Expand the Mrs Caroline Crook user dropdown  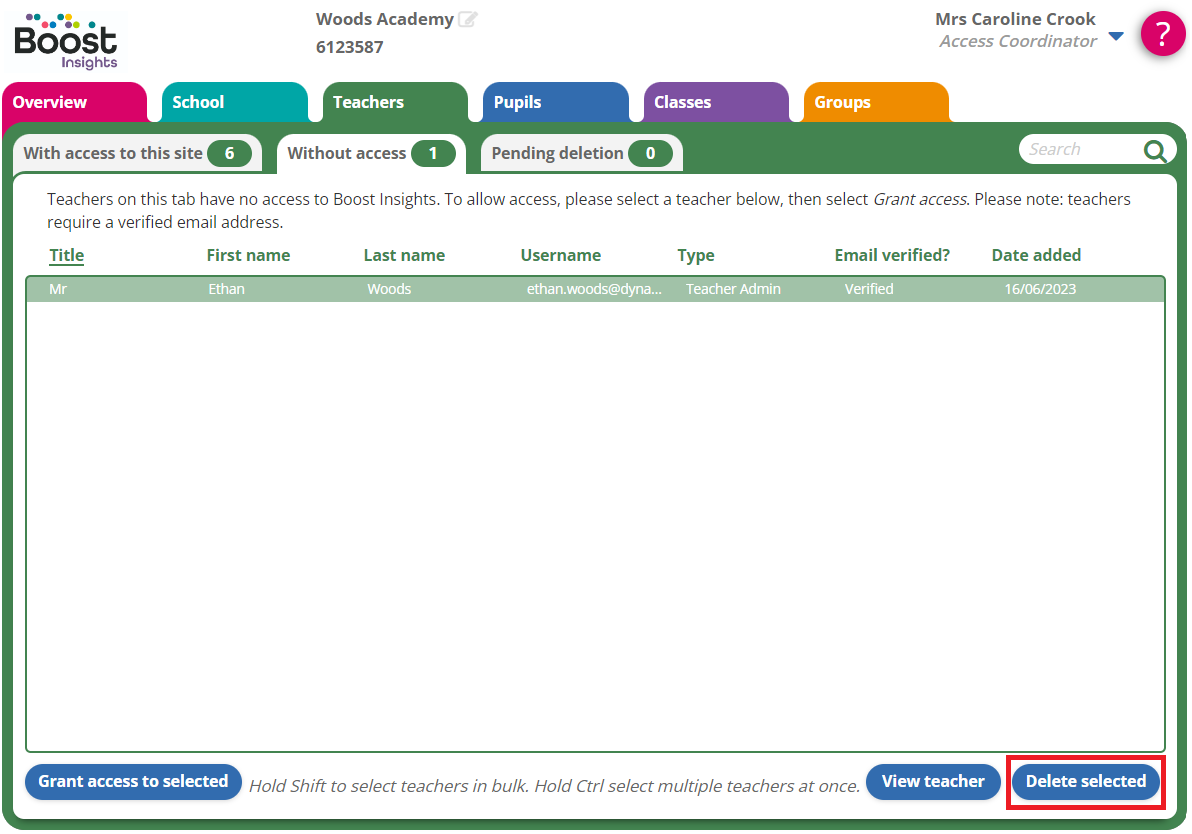coord(1116,37)
